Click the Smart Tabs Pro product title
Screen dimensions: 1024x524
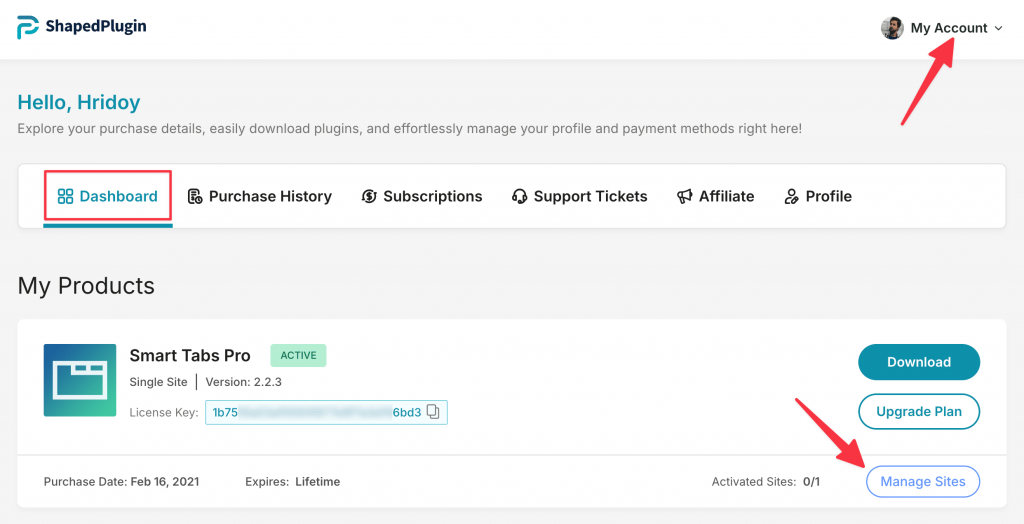tap(190, 355)
